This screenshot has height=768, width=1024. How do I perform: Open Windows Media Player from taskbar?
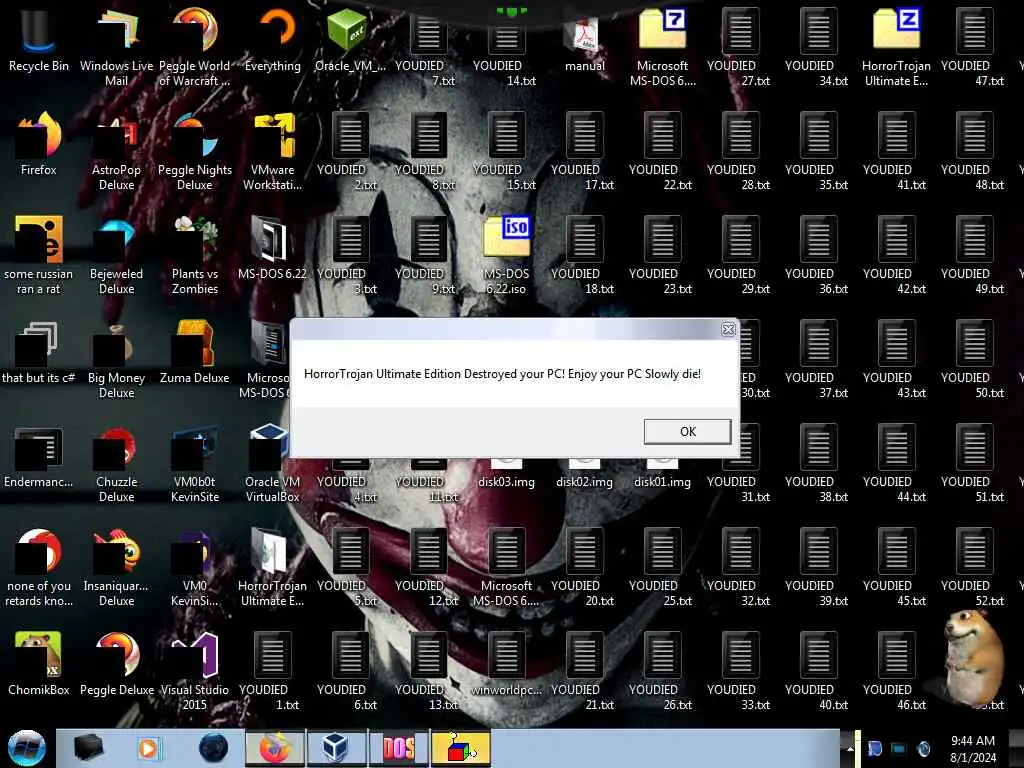[149, 748]
